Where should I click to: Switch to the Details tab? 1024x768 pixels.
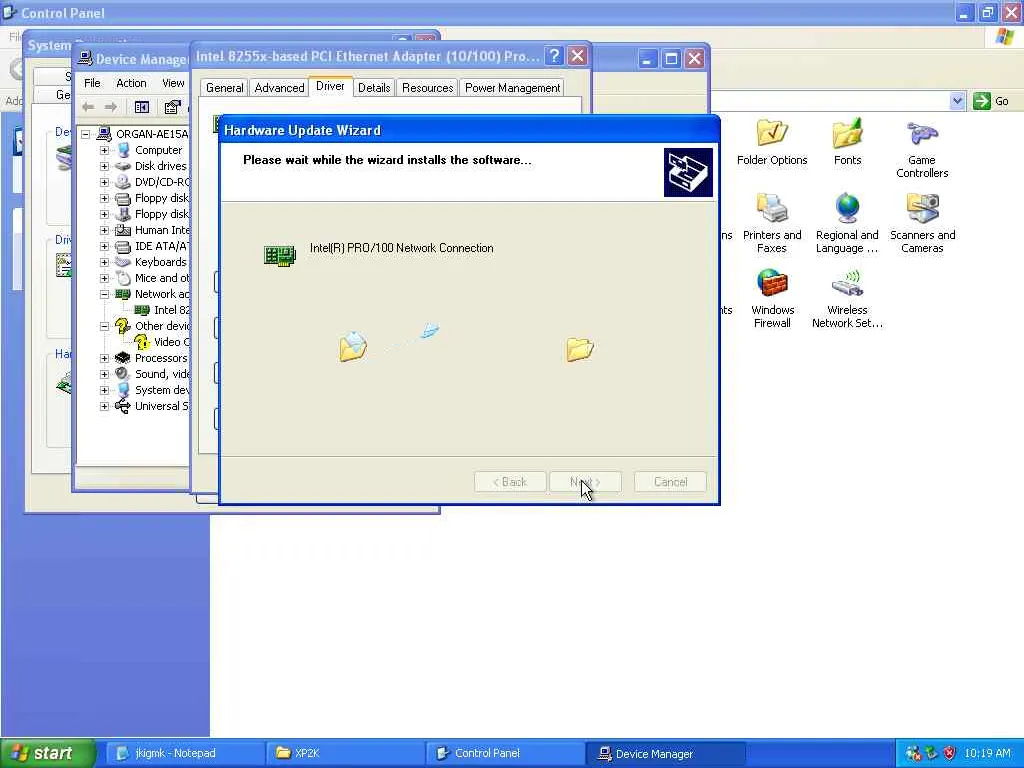click(374, 88)
